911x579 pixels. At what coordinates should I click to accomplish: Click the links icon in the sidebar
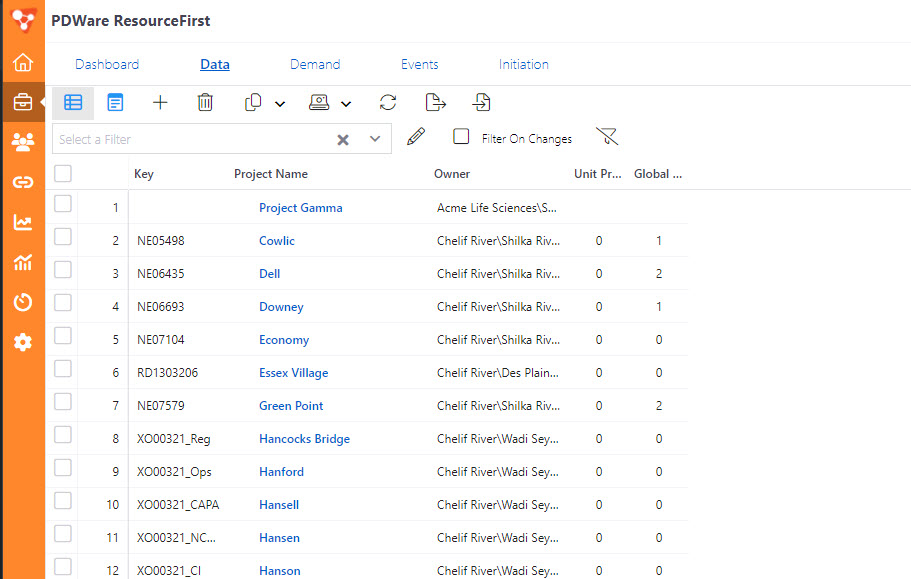coord(22,181)
